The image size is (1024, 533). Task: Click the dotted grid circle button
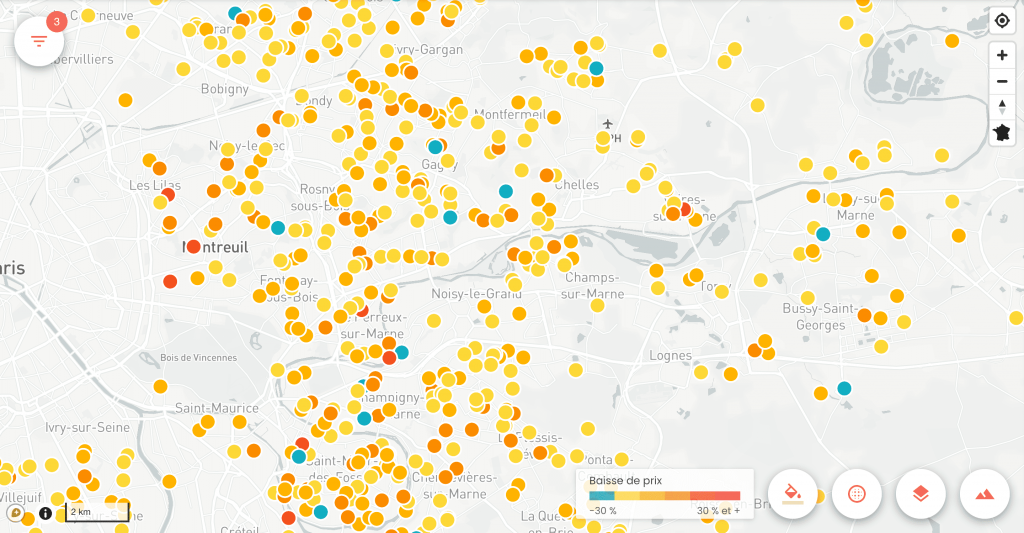click(x=856, y=493)
